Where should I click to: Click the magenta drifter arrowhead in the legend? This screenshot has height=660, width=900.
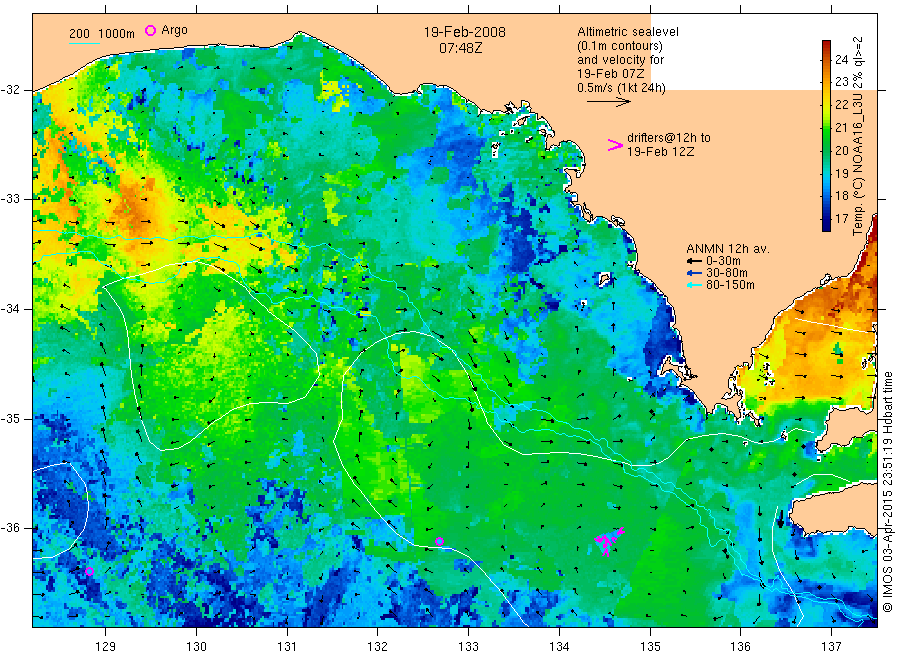point(615,145)
